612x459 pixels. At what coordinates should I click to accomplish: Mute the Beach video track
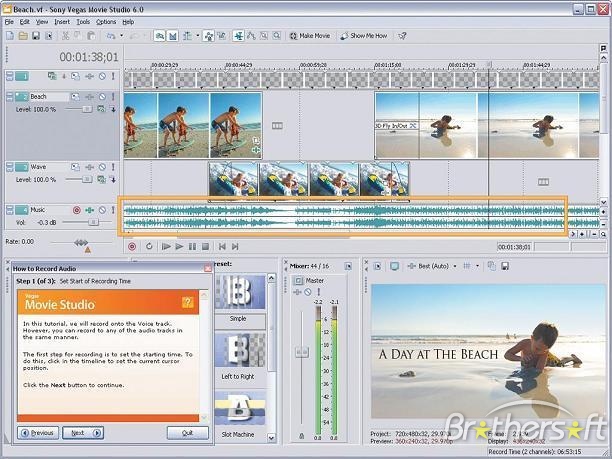[102, 97]
